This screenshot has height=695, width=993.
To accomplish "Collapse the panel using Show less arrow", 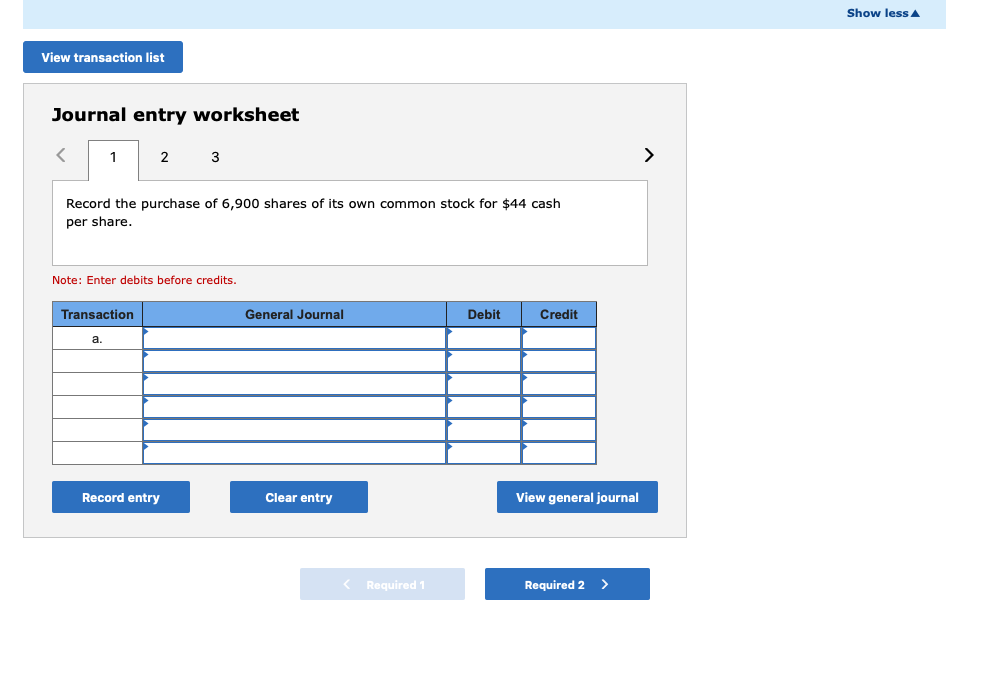I will click(x=880, y=13).
